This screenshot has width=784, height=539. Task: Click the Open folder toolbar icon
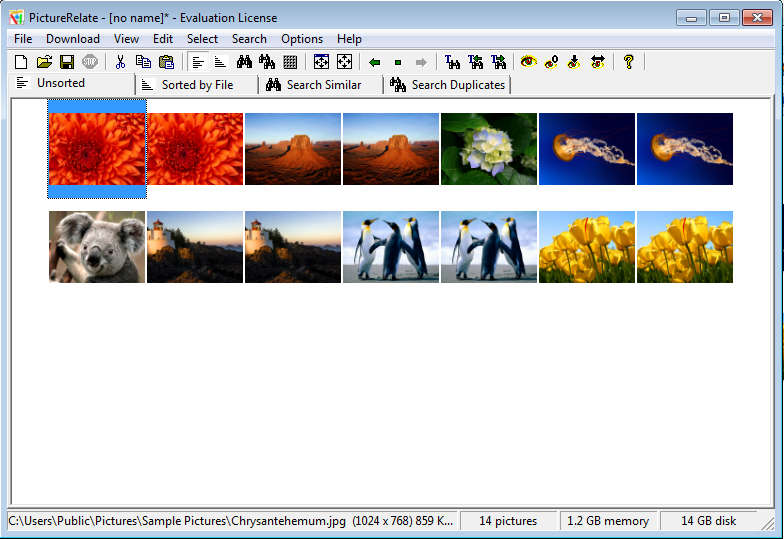tap(44, 62)
